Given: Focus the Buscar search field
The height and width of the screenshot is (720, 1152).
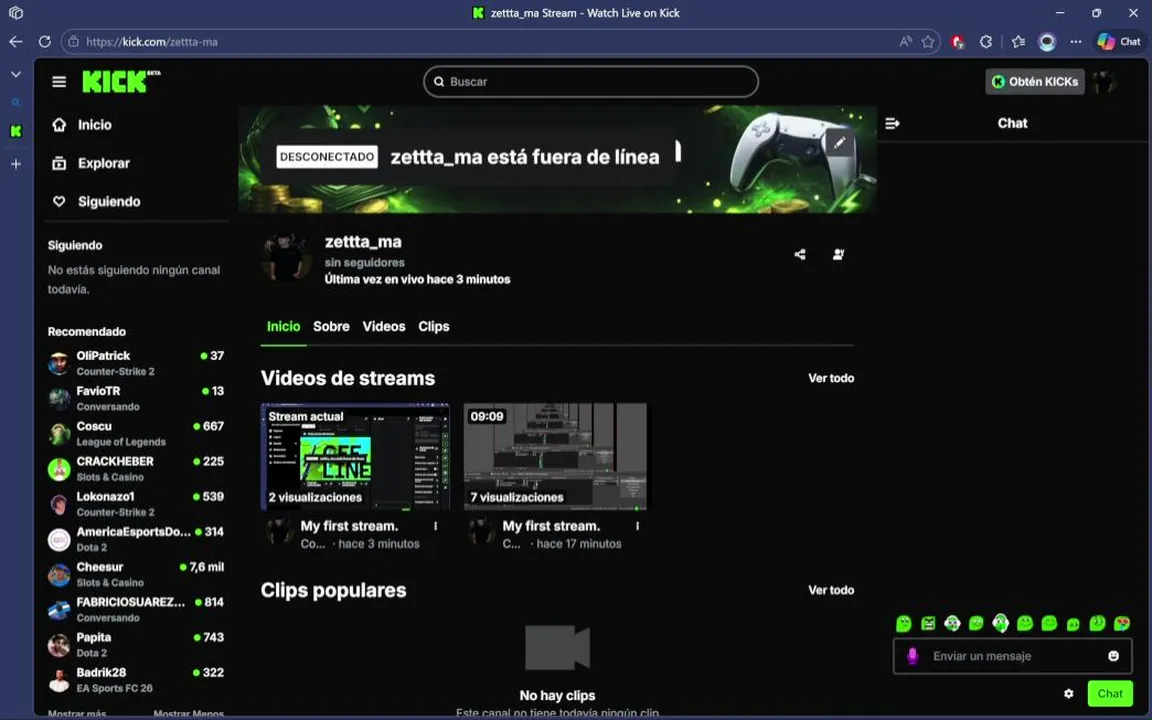Looking at the screenshot, I should [591, 82].
